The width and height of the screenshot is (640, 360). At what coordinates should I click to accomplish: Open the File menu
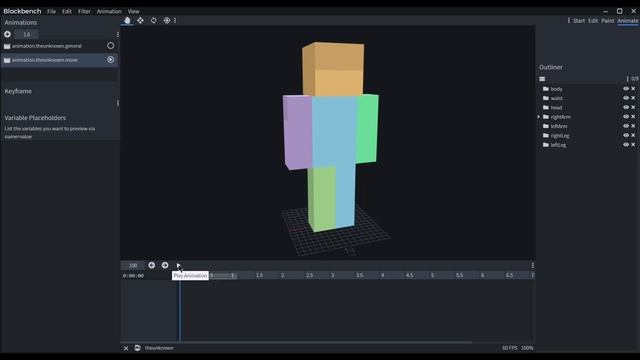click(x=51, y=11)
